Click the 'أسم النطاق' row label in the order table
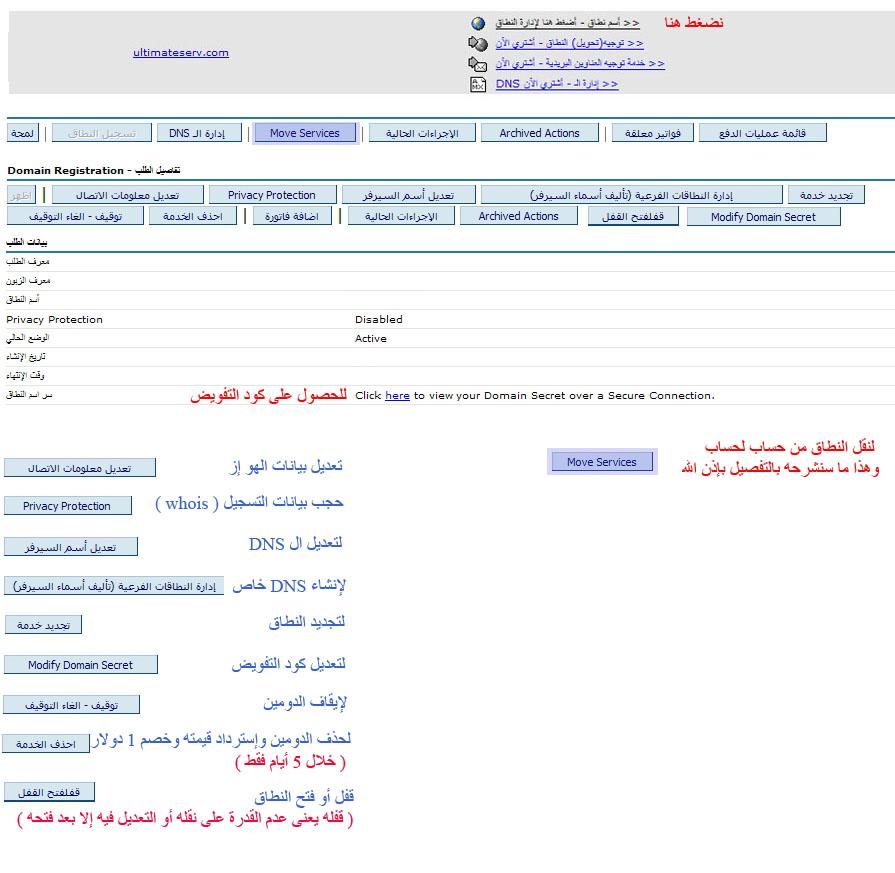895x873 pixels. pos(23,299)
